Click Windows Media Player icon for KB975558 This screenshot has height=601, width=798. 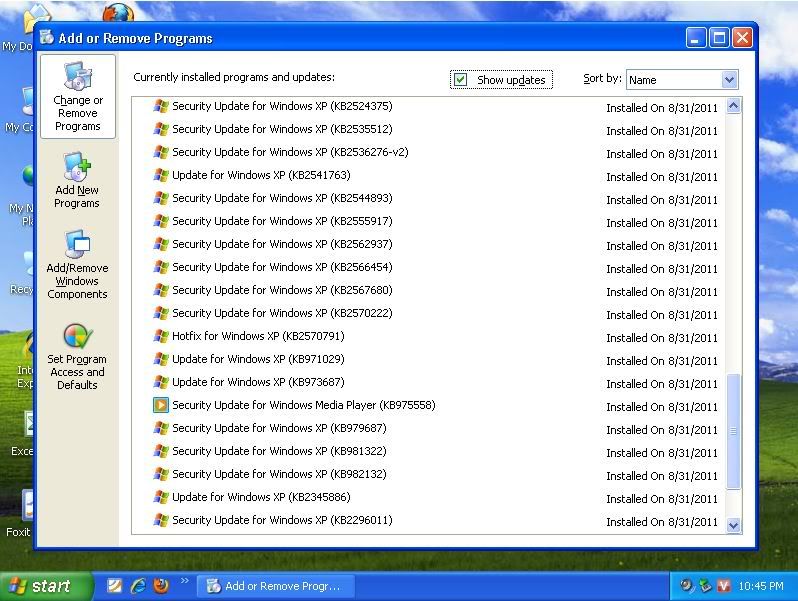point(161,405)
